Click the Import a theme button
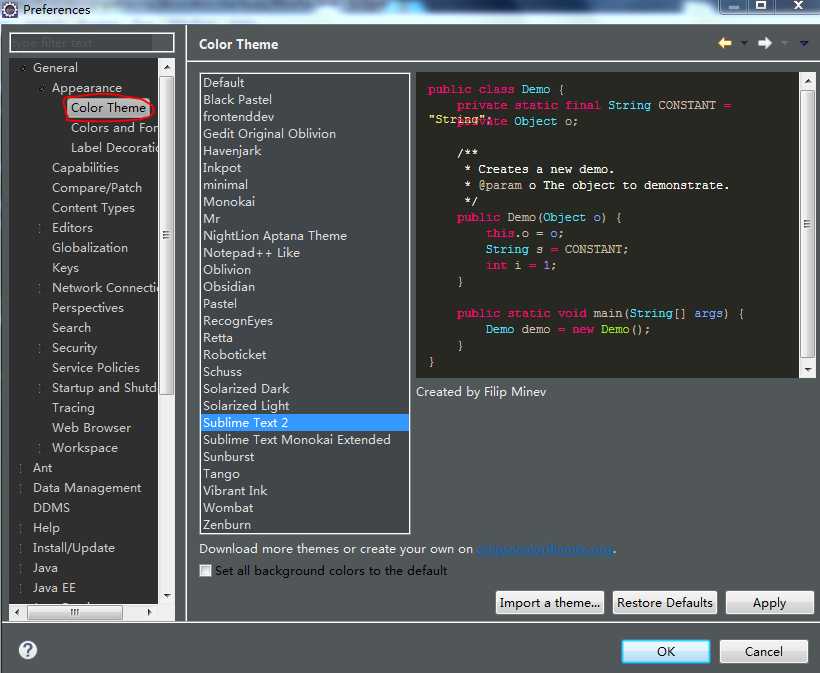This screenshot has width=820, height=673. [550, 602]
